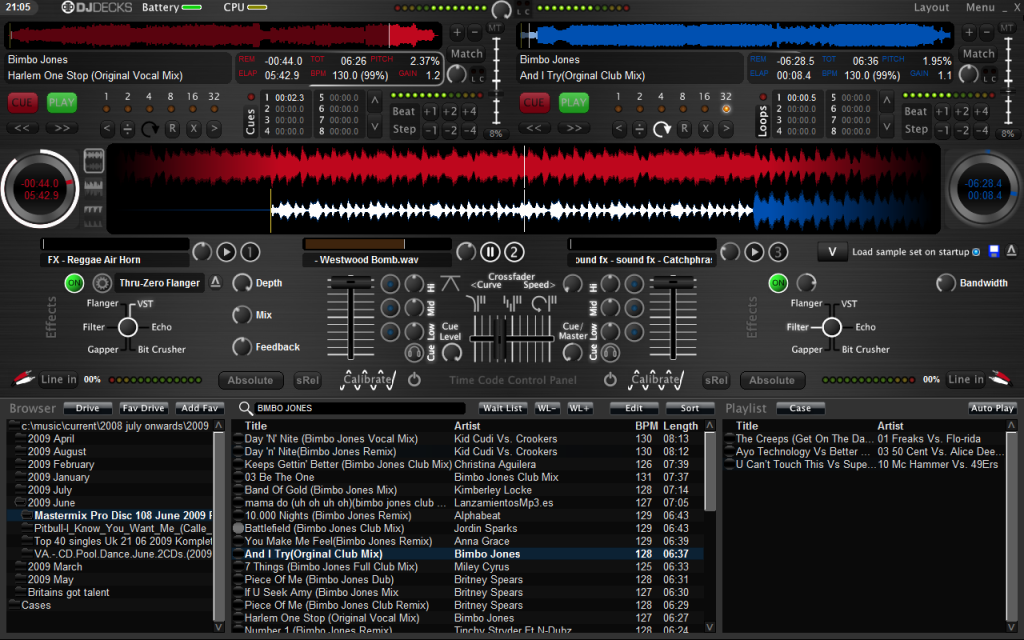Toggle left deck Hi EQ kill button
This screenshot has height=640, width=1024.
[390, 284]
